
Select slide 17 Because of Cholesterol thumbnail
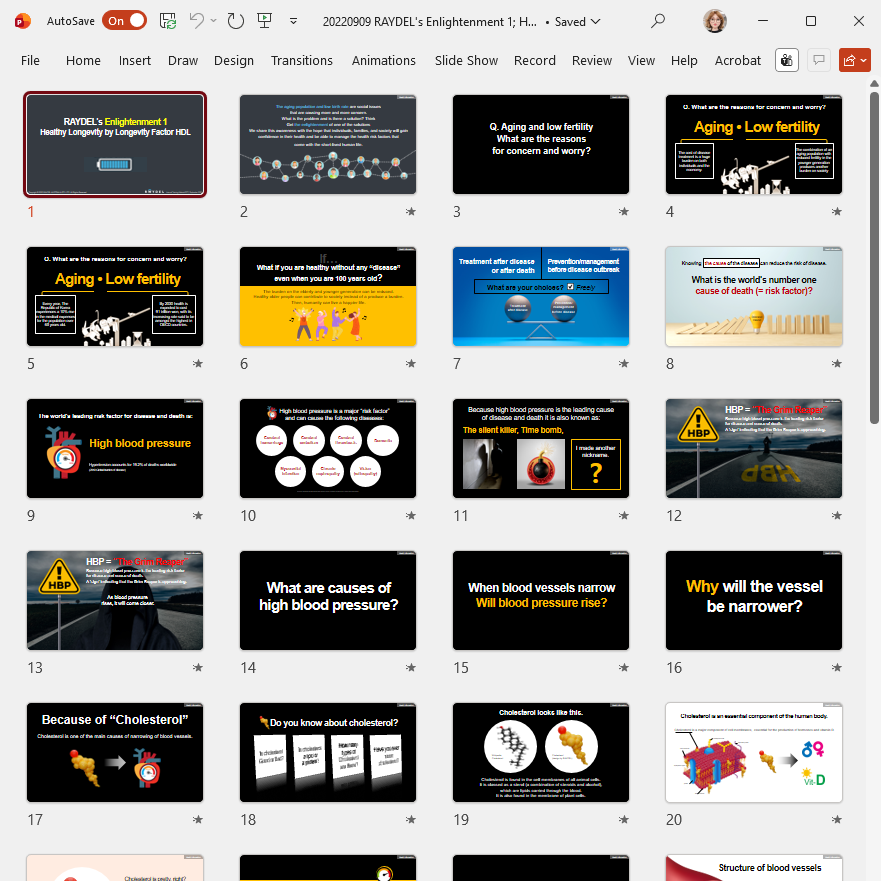(115, 752)
